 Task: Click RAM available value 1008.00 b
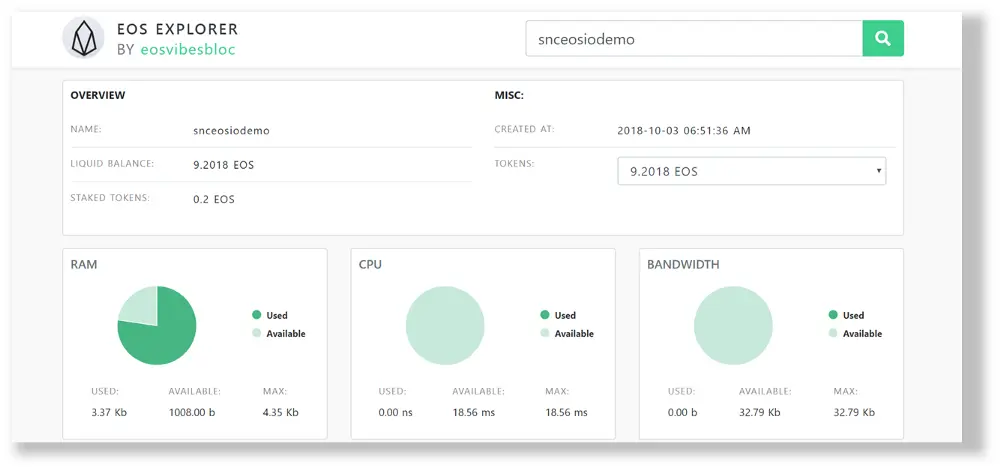coord(192,413)
